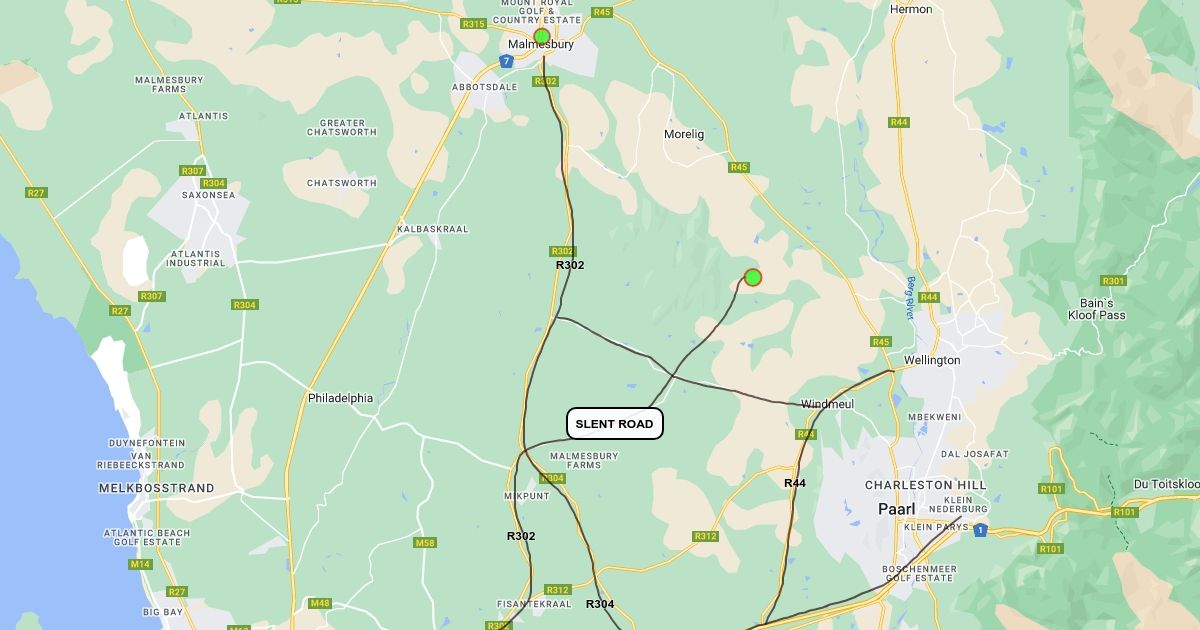1200x630 pixels.
Task: Click the R301 shield near Bain's Kloof Pass
Action: (x=1113, y=281)
